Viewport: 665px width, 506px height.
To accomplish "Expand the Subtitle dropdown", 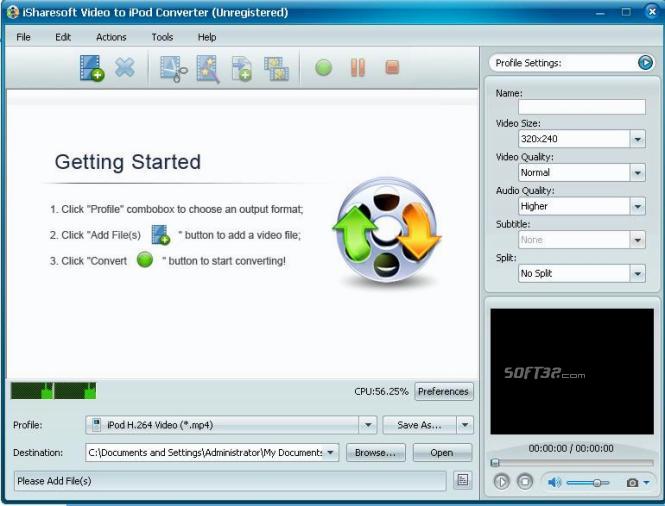I will [x=637, y=240].
